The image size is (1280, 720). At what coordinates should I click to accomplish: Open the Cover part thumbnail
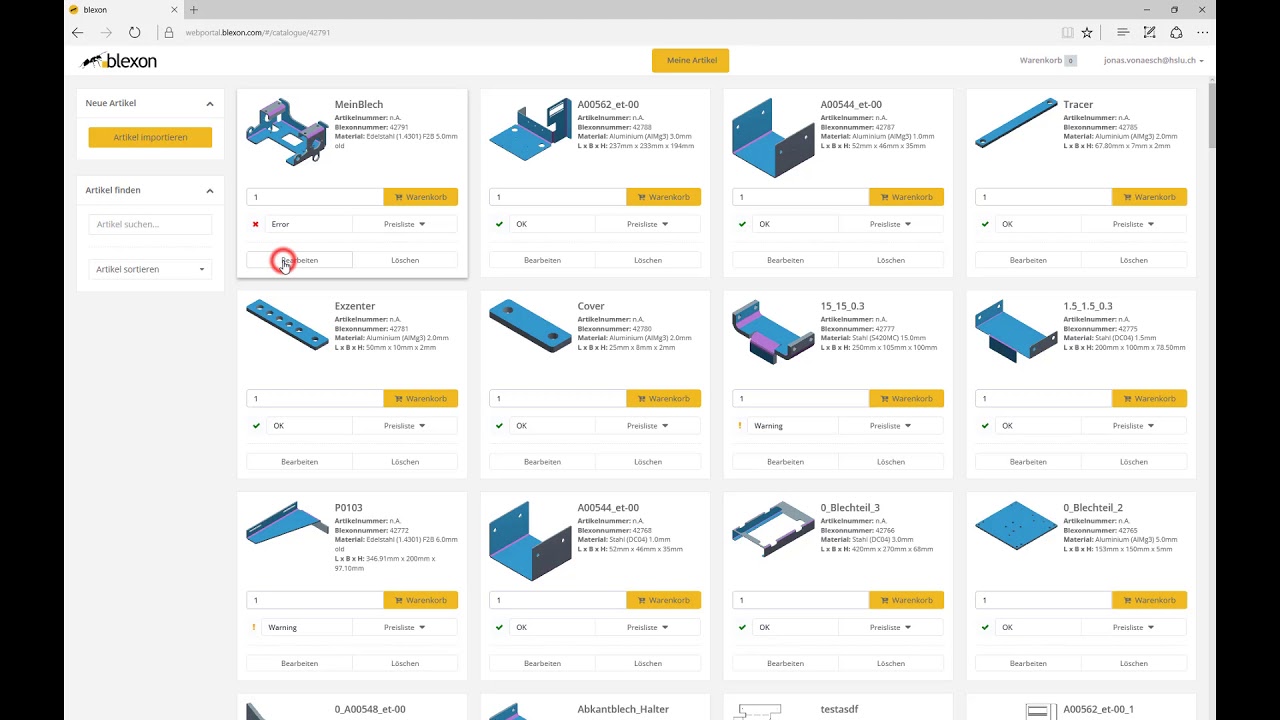tap(530, 326)
